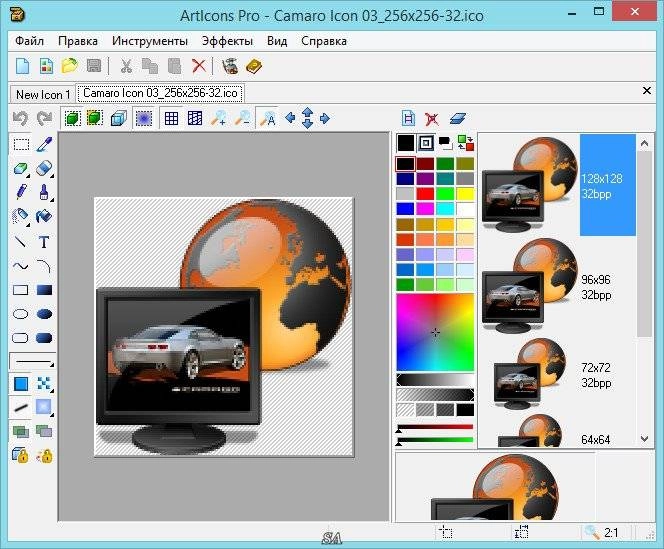The height and width of the screenshot is (549, 664).
Task: Select the straight line tool
Action: [21, 242]
